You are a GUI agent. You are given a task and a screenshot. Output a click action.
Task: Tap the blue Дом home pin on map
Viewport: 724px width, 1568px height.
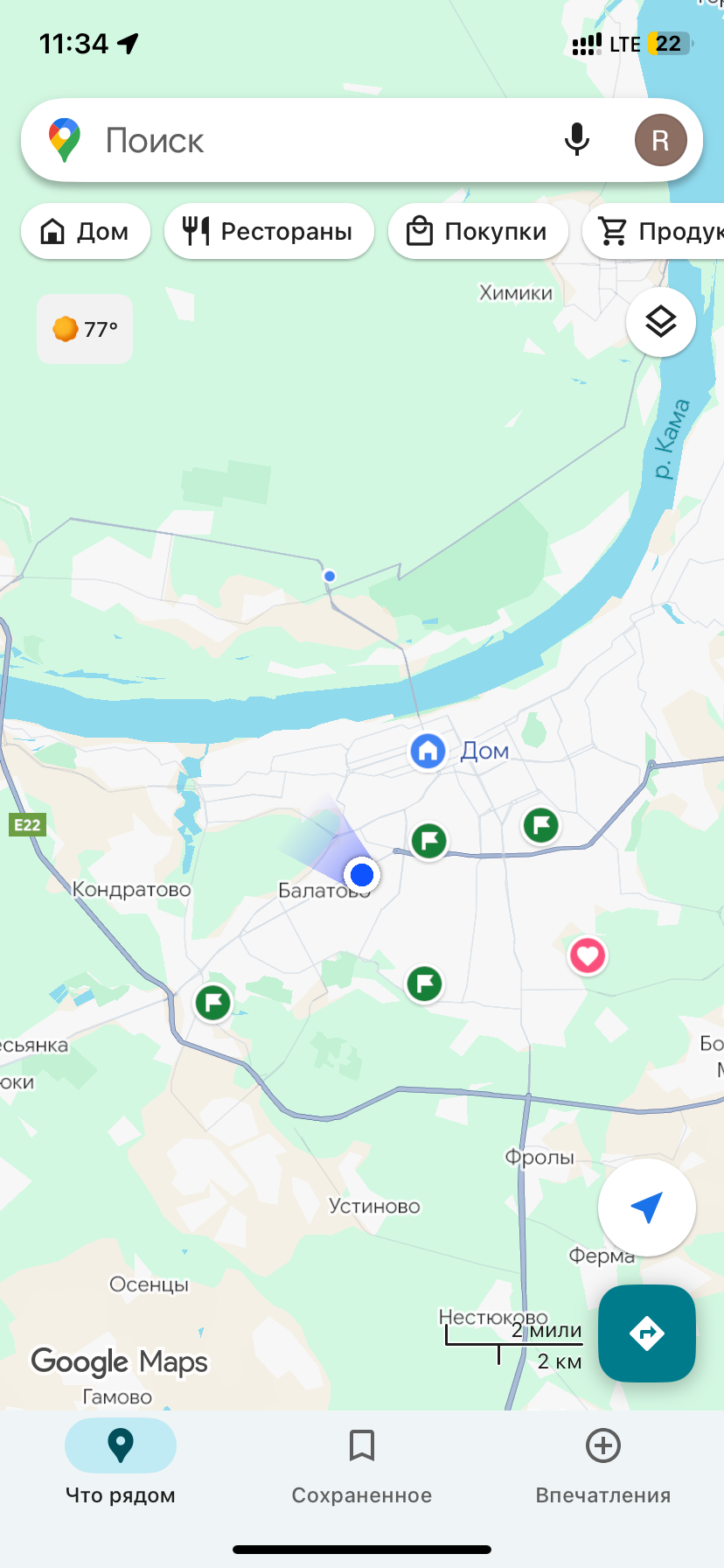point(428,751)
